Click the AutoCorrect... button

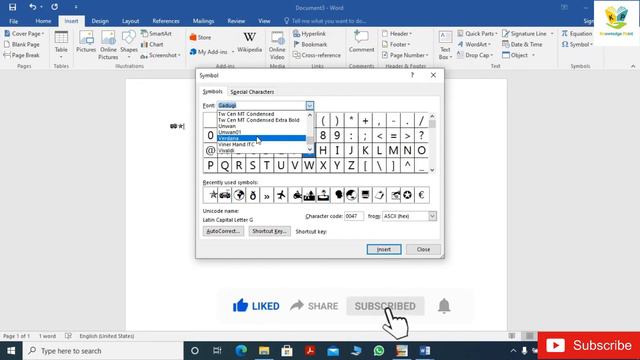(x=223, y=231)
